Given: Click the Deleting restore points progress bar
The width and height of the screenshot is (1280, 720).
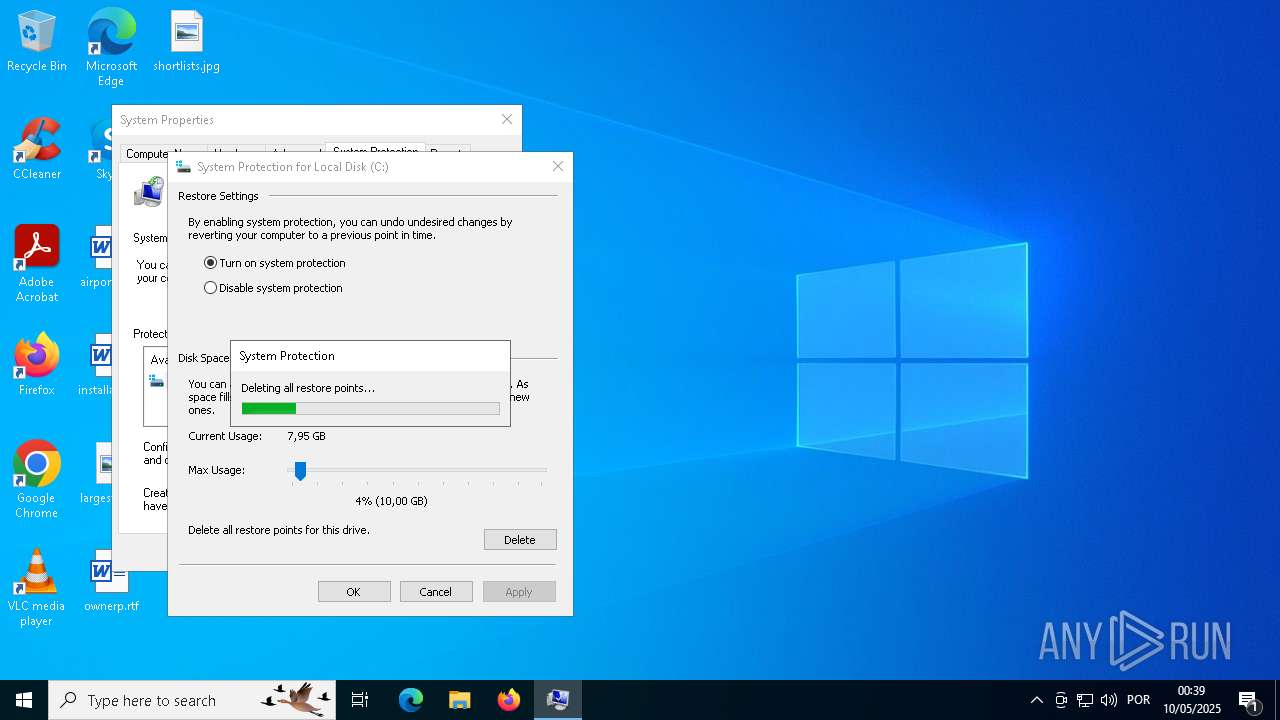Looking at the screenshot, I should (370, 408).
